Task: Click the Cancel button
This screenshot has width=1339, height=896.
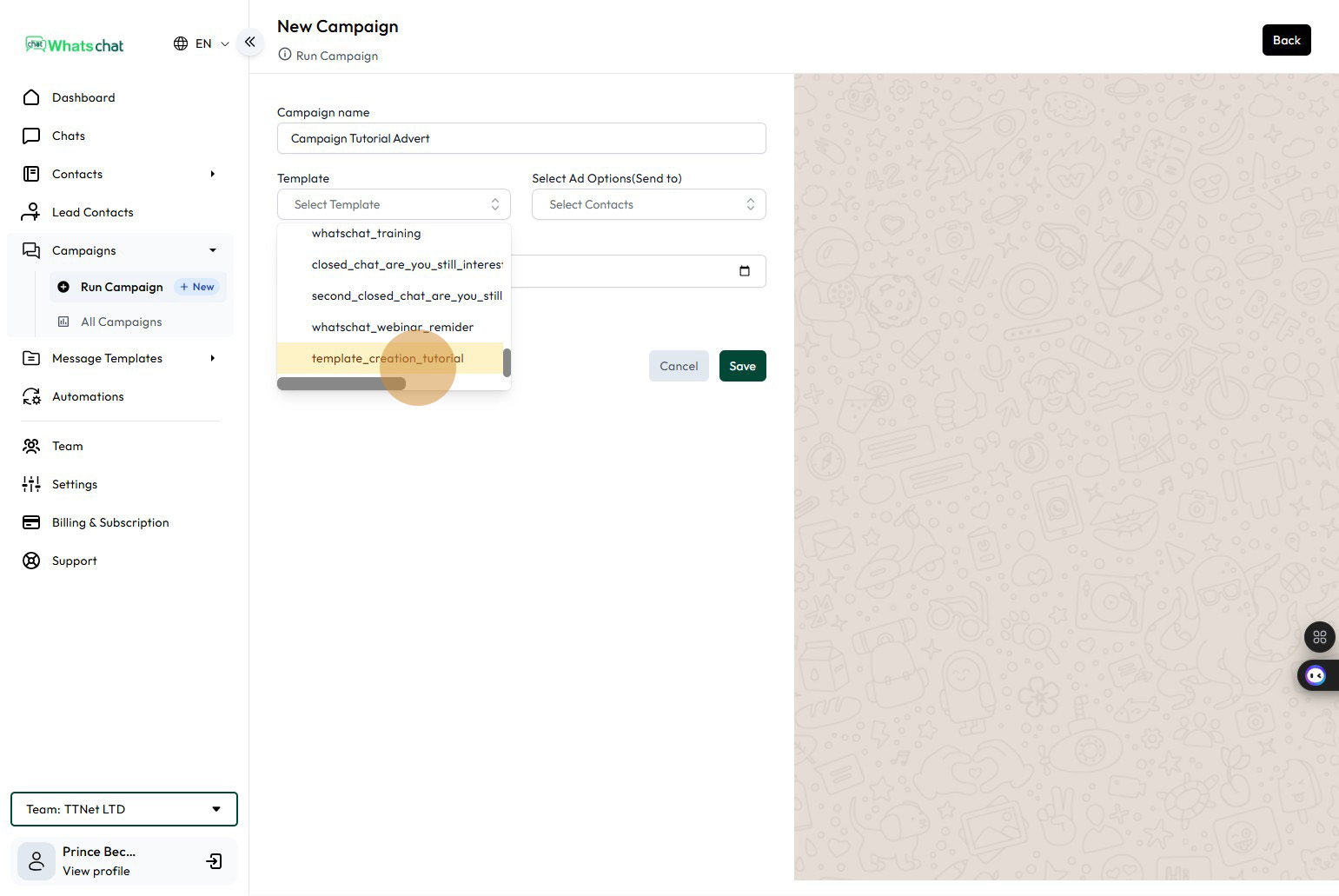Action: (678, 366)
